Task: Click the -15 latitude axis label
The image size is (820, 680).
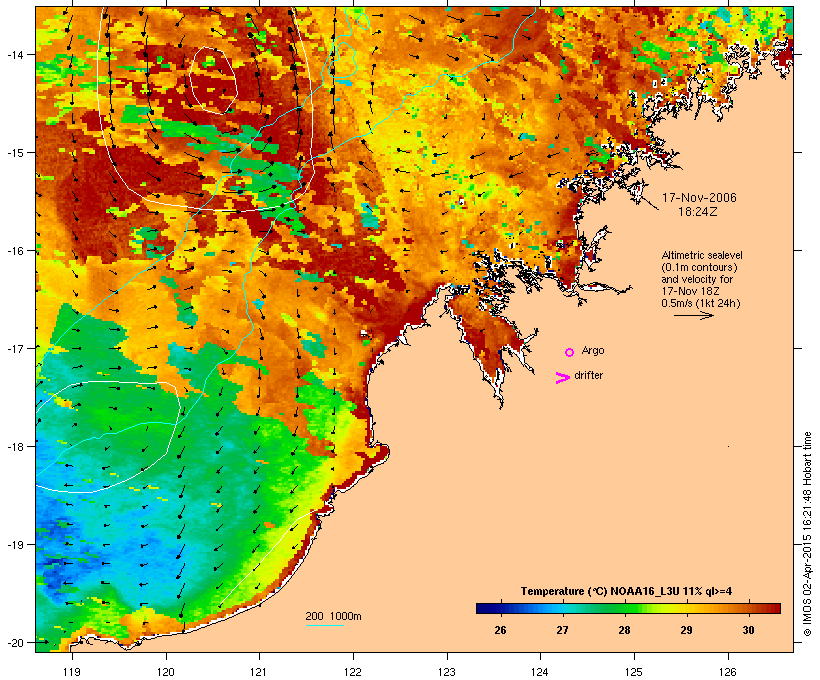Action: (x=14, y=153)
